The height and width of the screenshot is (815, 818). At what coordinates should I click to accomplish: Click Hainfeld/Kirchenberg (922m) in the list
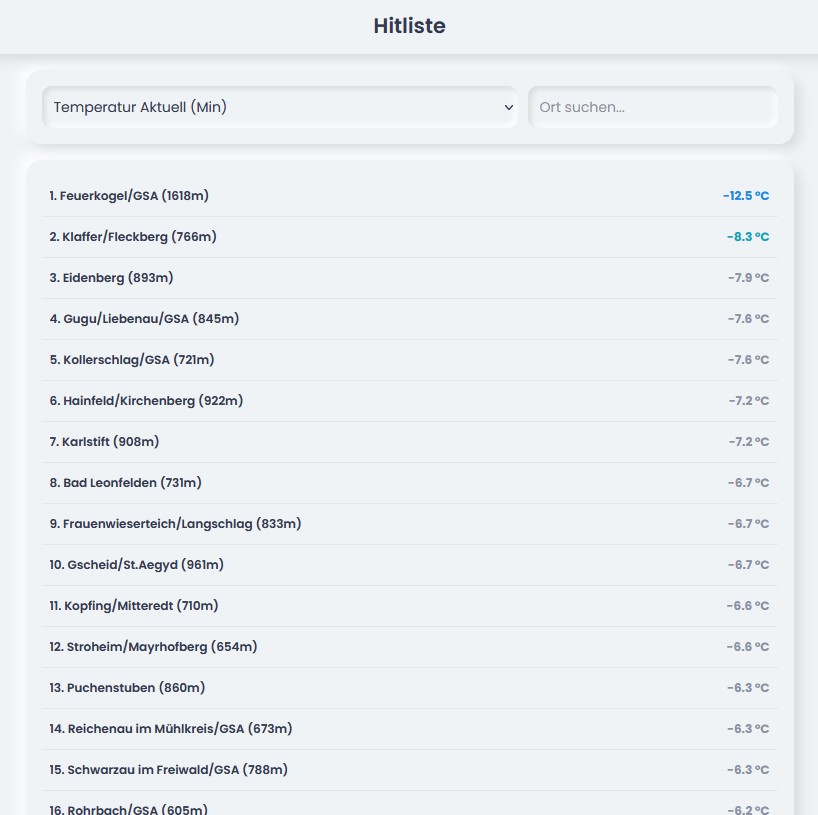pos(146,401)
